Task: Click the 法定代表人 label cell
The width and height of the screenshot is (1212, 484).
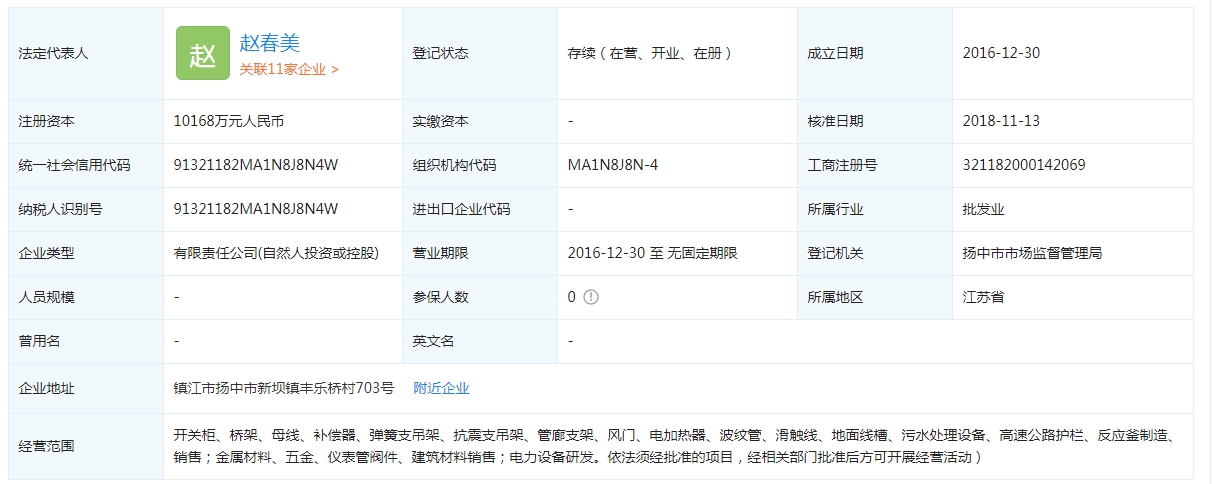Action: tap(54, 53)
